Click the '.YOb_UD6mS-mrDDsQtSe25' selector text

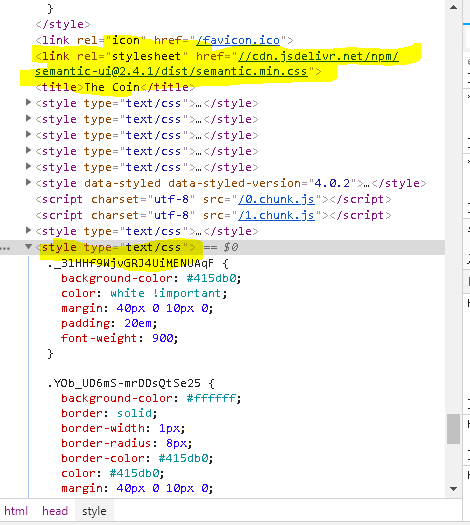[x=124, y=383]
